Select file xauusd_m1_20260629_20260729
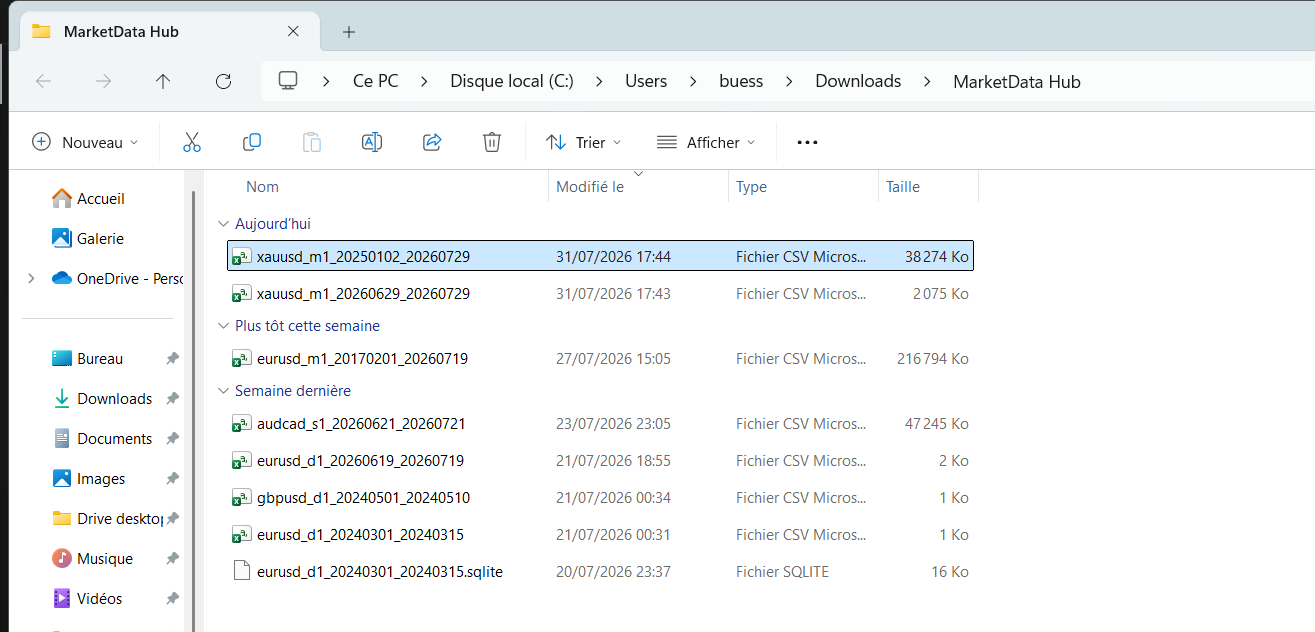The width and height of the screenshot is (1315, 632). 600,294
